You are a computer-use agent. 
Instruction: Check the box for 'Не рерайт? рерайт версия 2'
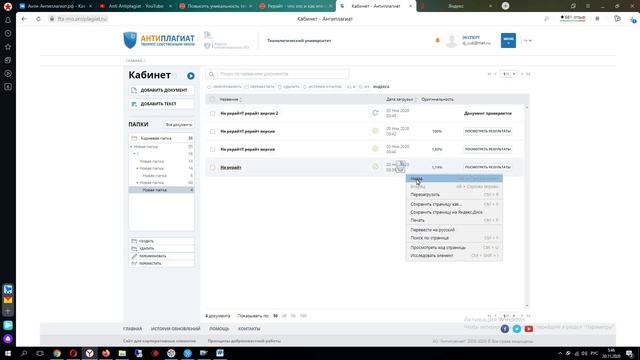pyautogui.click(x=212, y=113)
